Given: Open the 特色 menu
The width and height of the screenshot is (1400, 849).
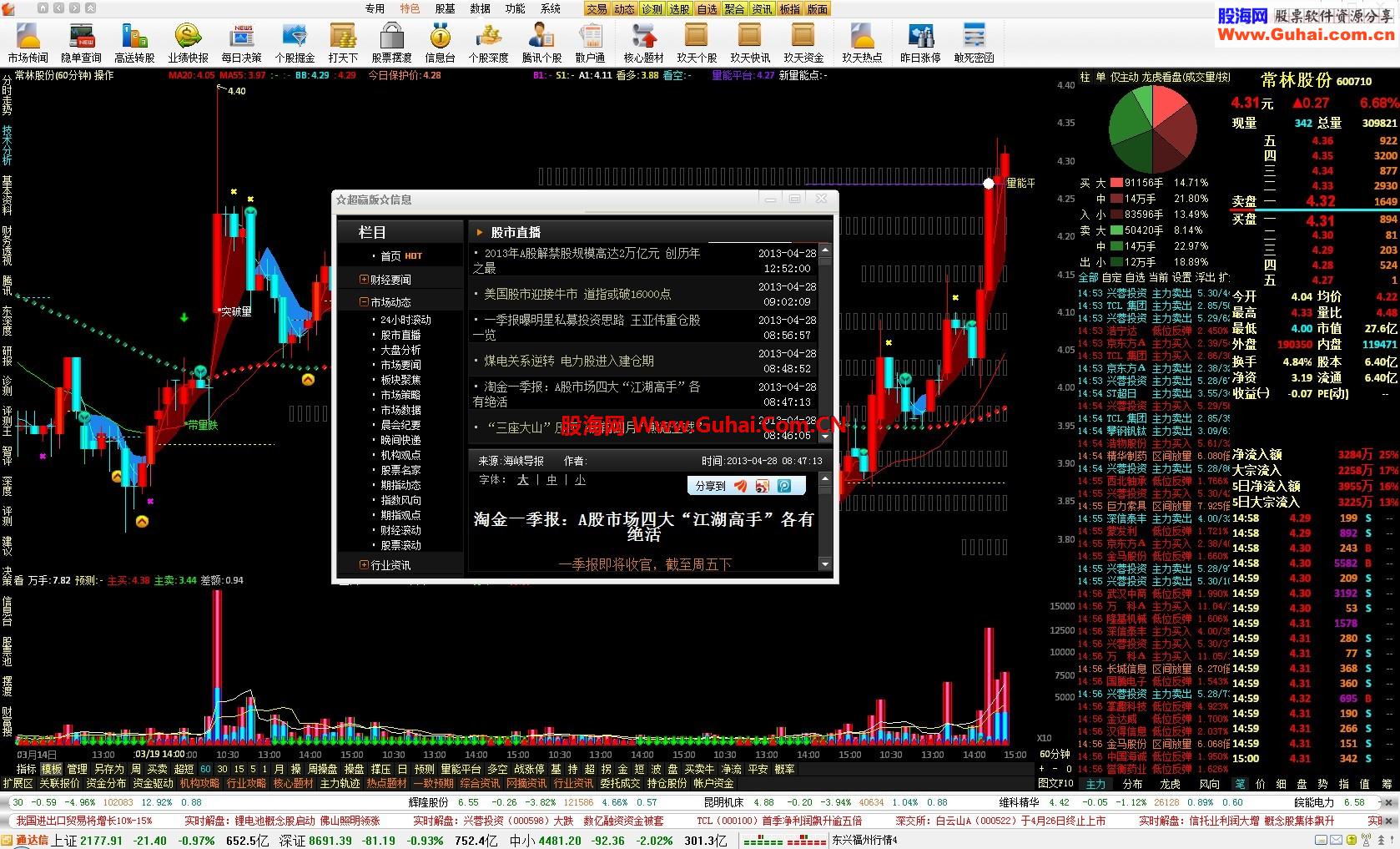Looking at the screenshot, I should click(410, 9).
